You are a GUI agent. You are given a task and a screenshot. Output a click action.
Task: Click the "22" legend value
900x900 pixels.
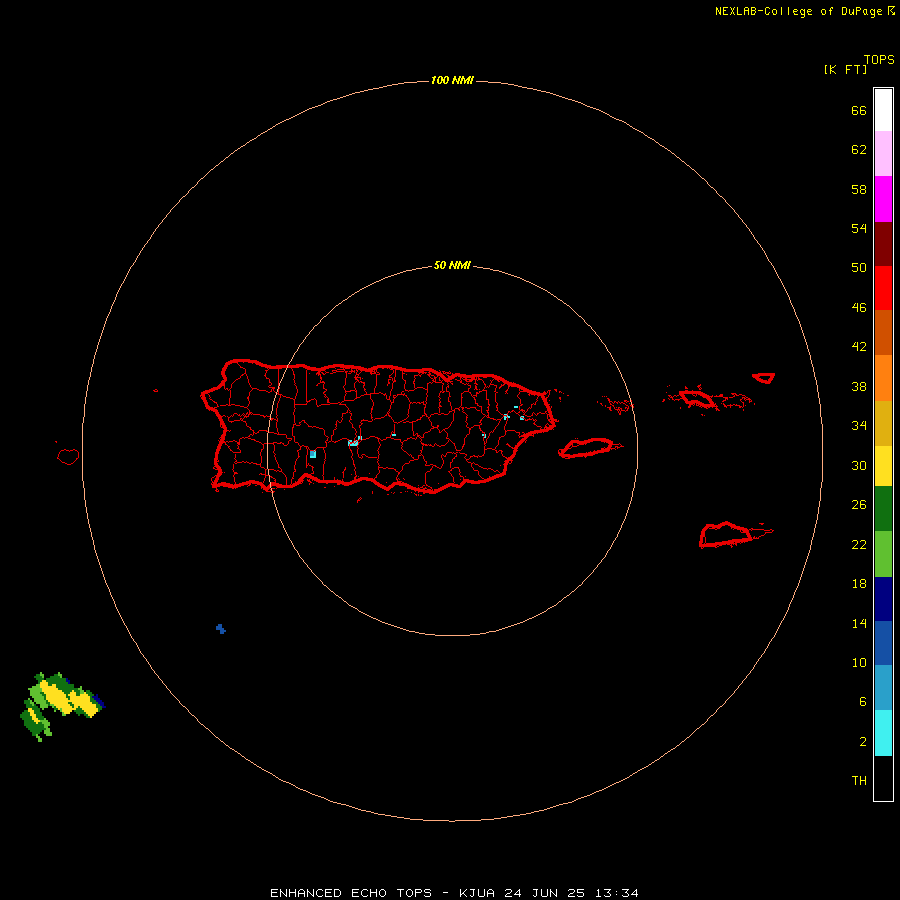click(859, 544)
